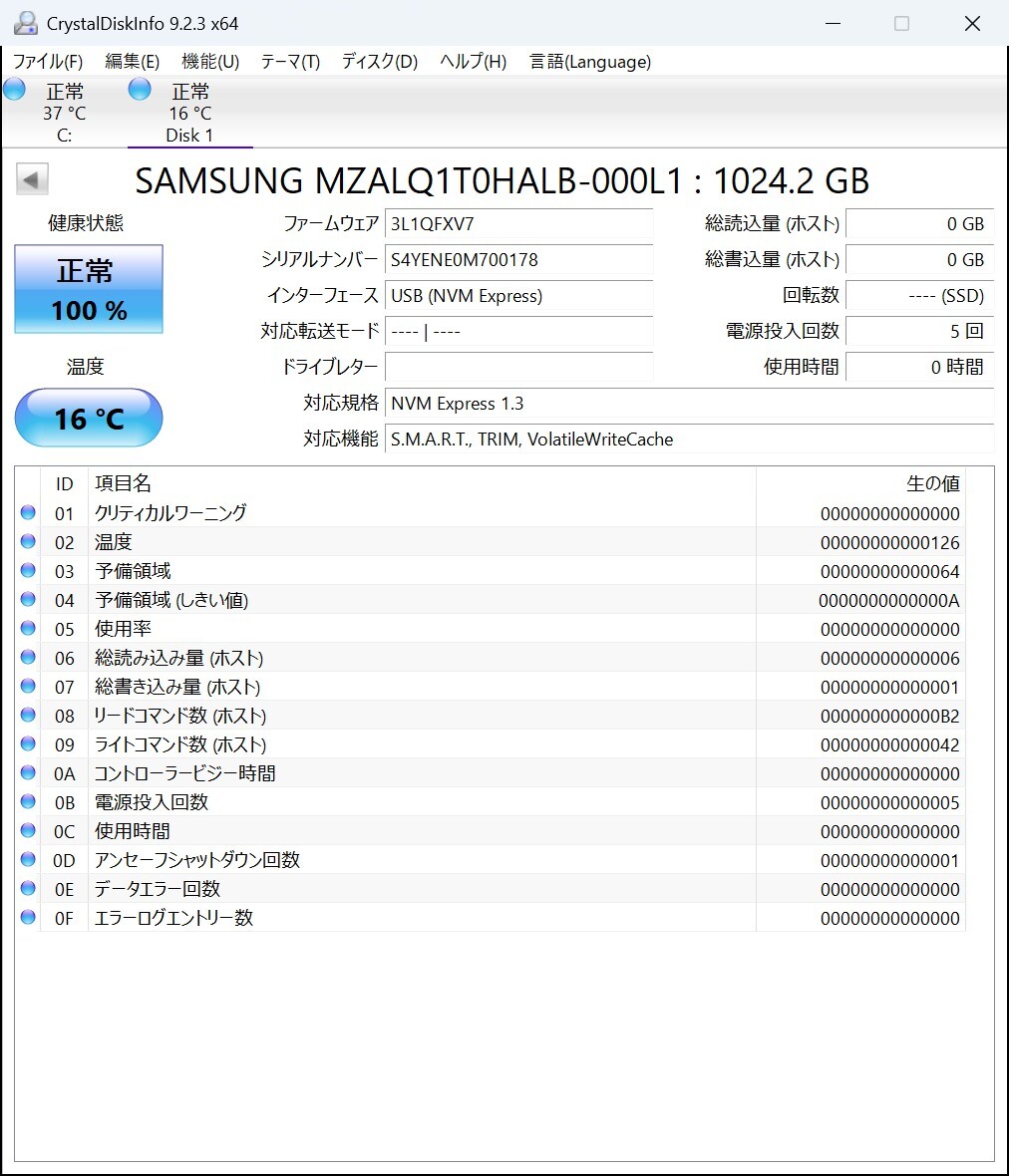
Task: Click the シリアルナンバー serial number field
Action: [x=518, y=259]
